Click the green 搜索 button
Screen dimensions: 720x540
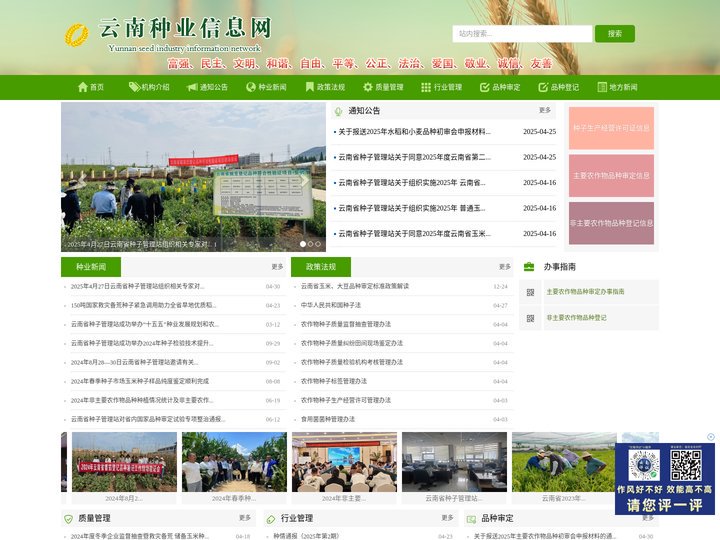pos(615,34)
